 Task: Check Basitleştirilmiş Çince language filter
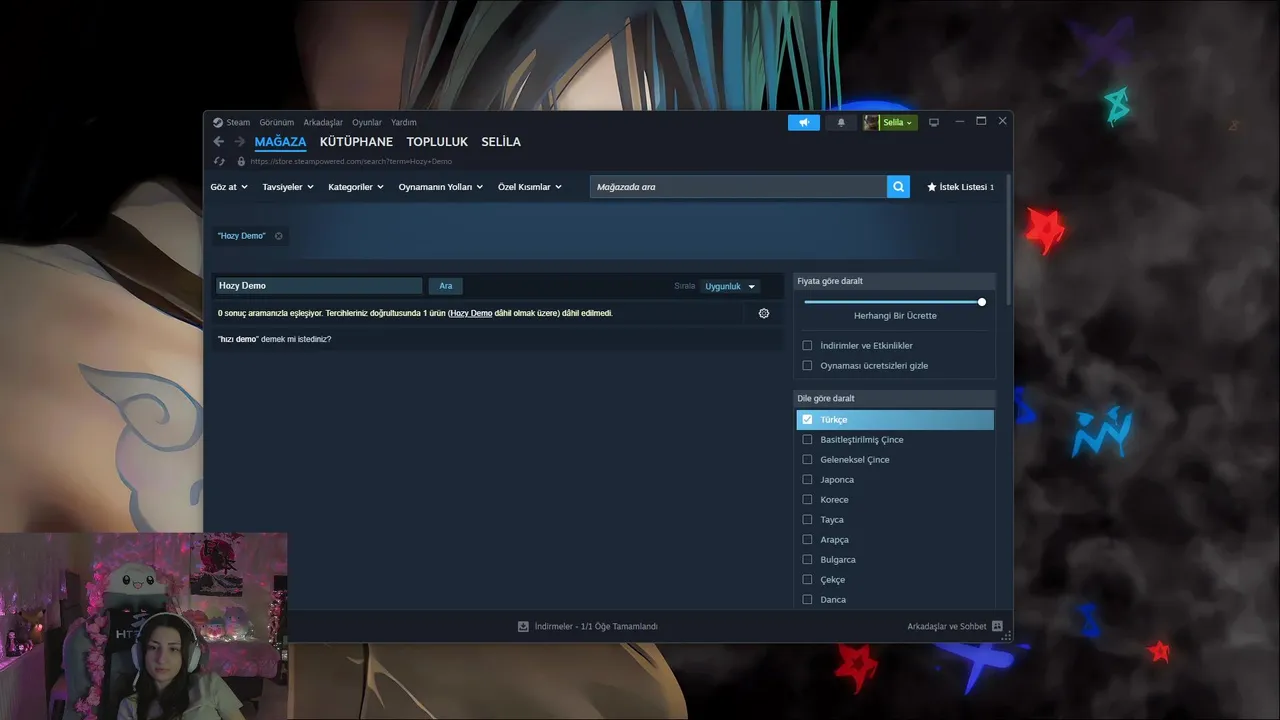click(x=807, y=440)
